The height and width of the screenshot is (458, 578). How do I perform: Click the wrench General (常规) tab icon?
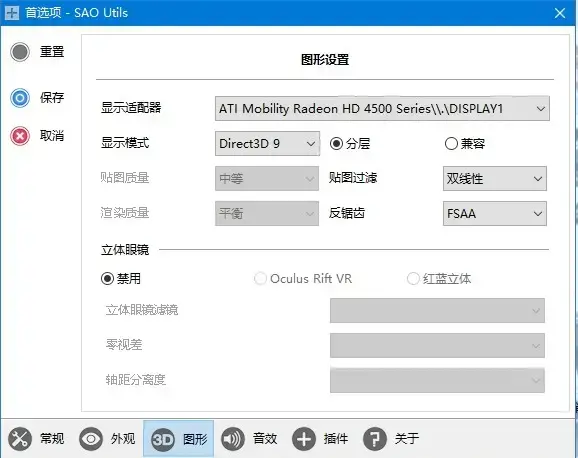click(20, 439)
